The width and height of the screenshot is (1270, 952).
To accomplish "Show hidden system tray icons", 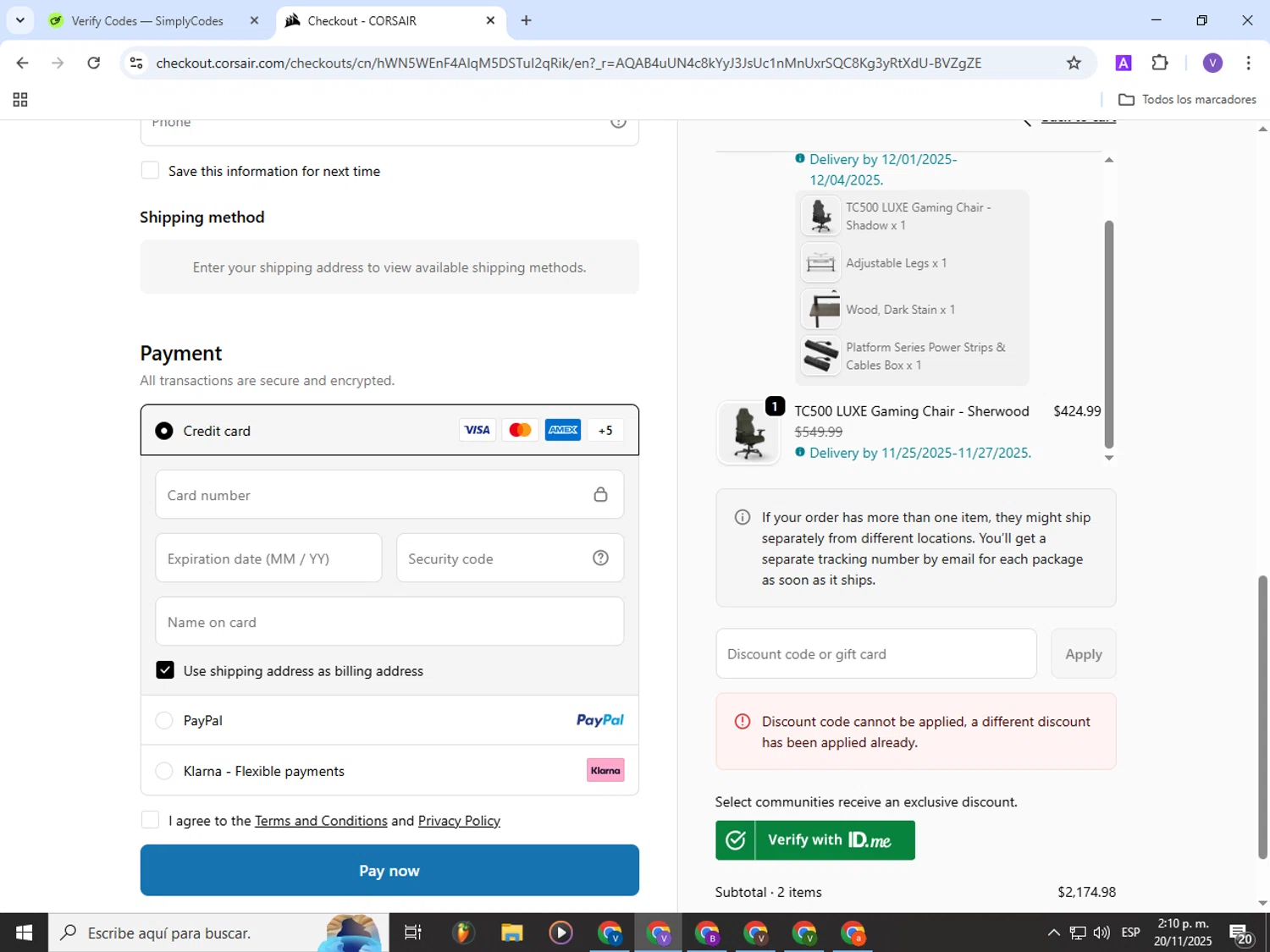I will tap(1053, 933).
